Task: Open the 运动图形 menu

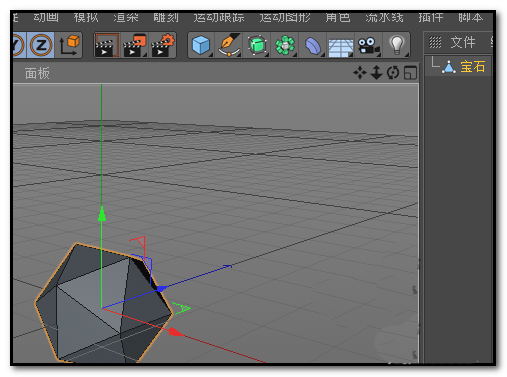Action: (285, 17)
